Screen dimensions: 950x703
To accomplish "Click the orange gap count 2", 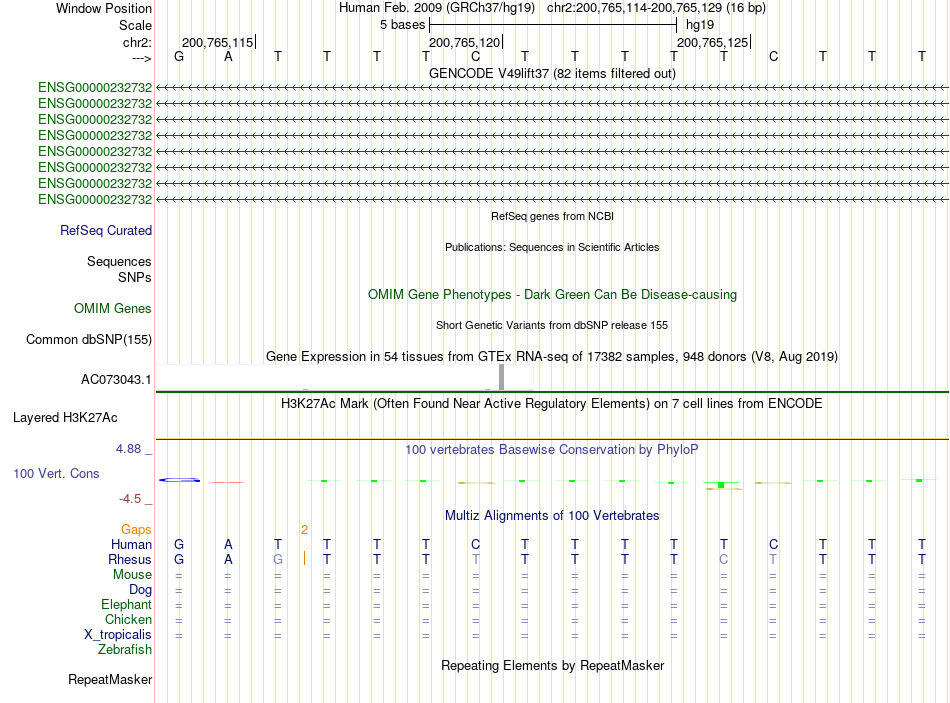I will pyautogui.click(x=304, y=530).
